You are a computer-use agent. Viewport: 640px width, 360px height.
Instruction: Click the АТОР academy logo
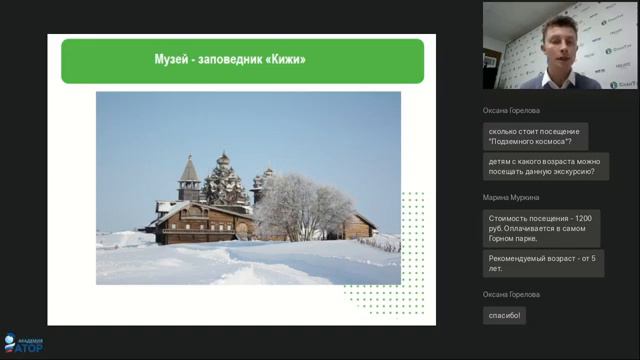(23, 342)
